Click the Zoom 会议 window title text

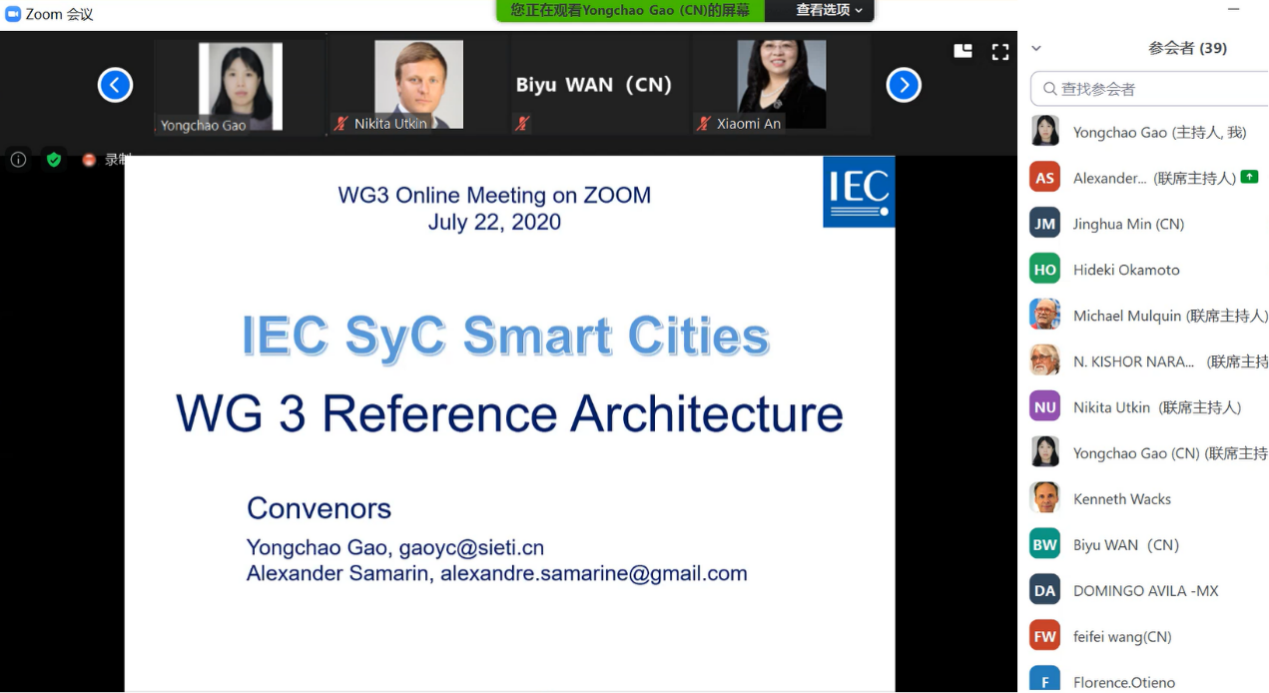pyautogui.click(x=59, y=14)
